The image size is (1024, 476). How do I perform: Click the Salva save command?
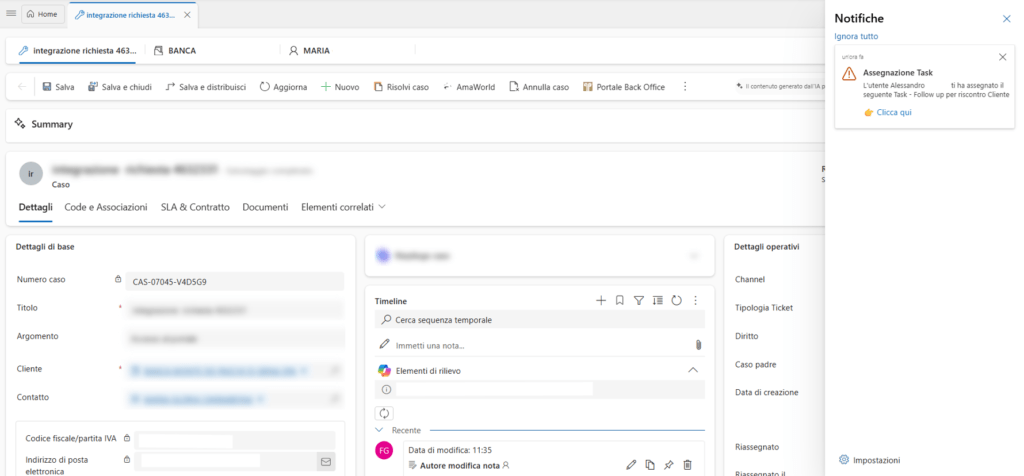(58, 87)
